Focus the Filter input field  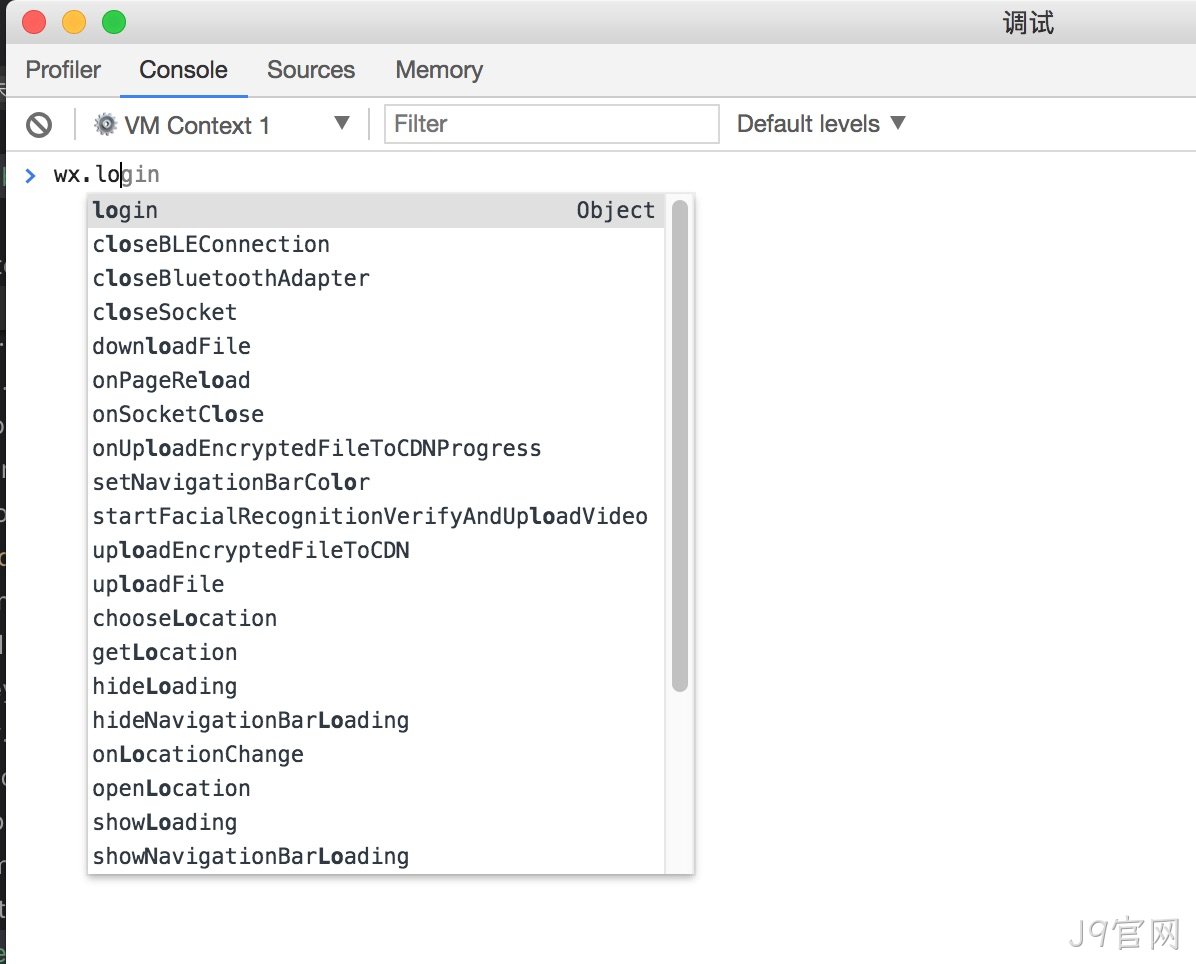pyautogui.click(x=551, y=124)
